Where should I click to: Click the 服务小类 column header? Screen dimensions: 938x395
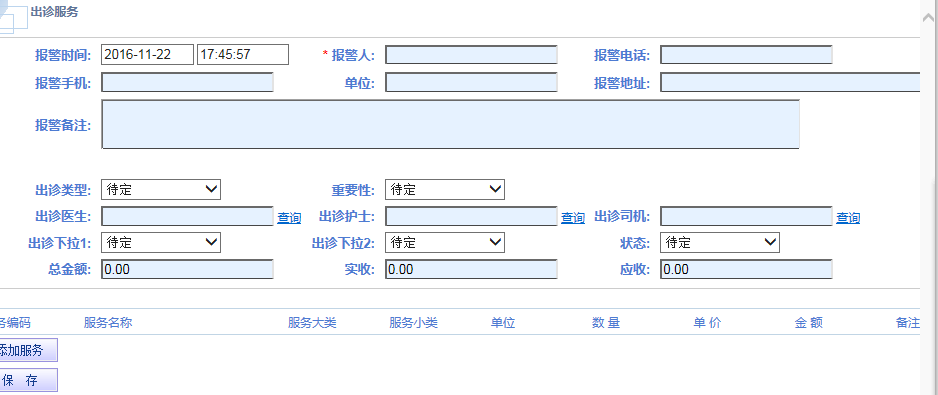coord(413,323)
